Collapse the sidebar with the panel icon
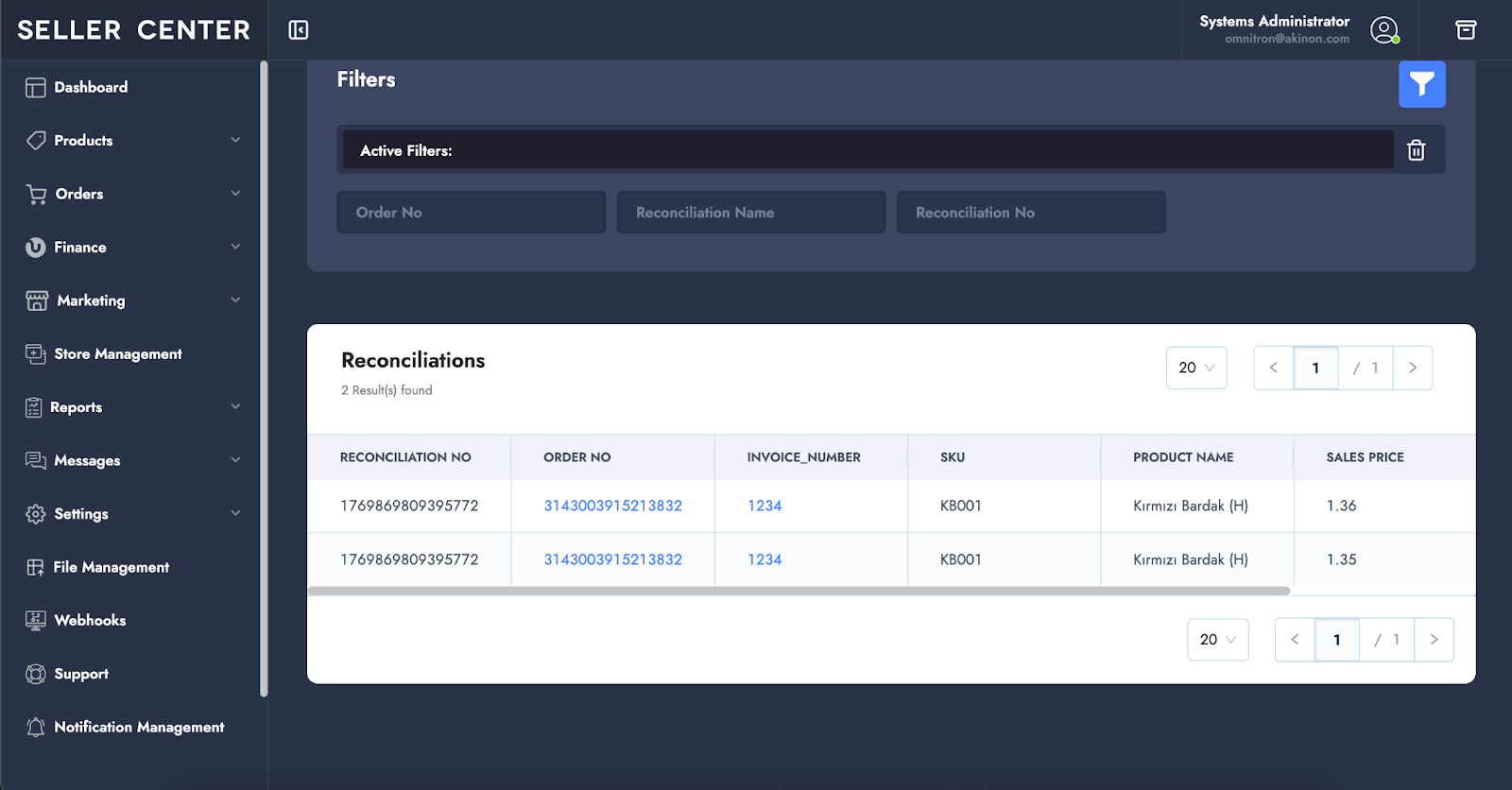The height and width of the screenshot is (790, 1512). point(299,30)
